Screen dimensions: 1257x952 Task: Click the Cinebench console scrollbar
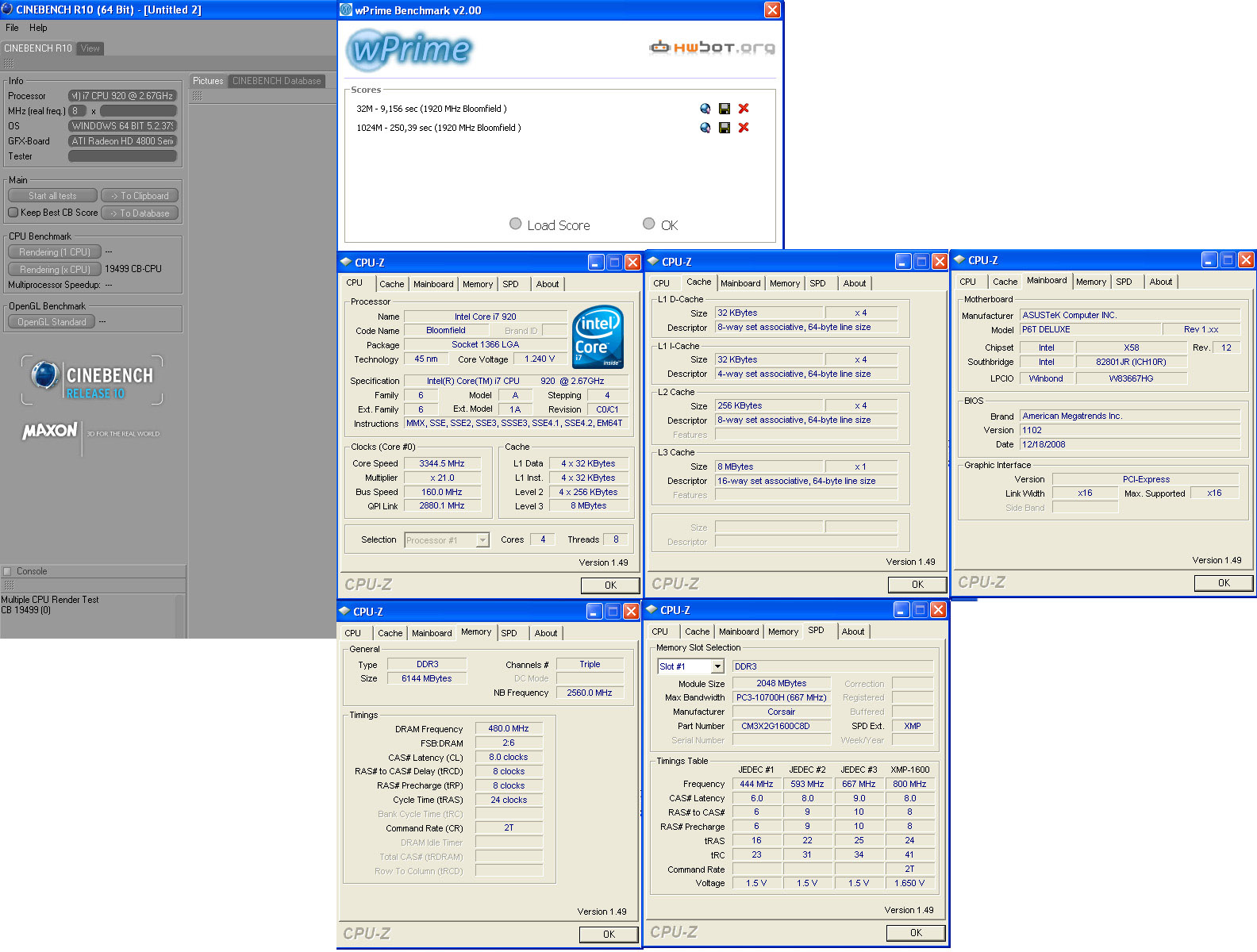pyautogui.click(x=179, y=616)
